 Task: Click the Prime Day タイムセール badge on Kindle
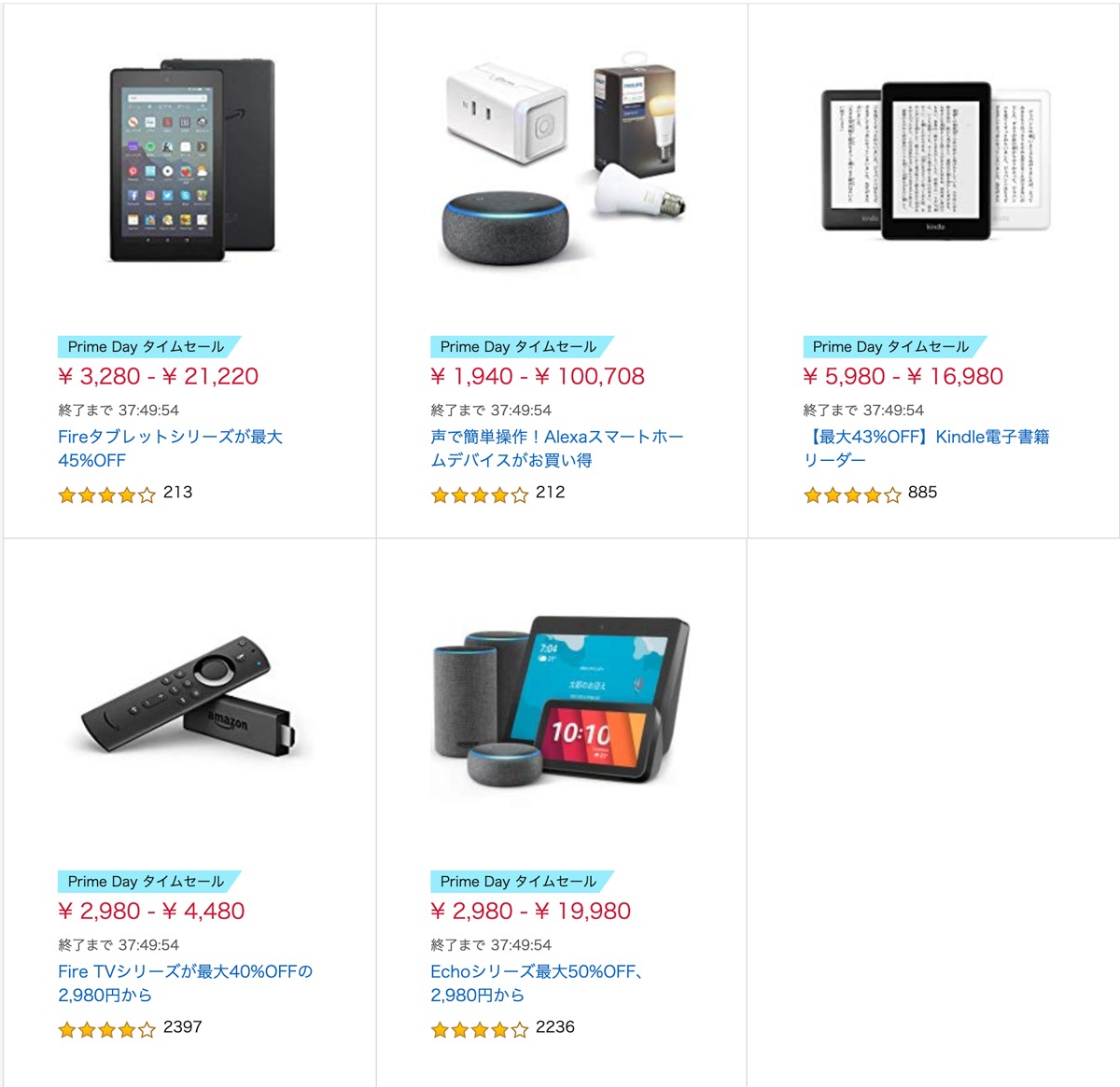click(x=894, y=346)
